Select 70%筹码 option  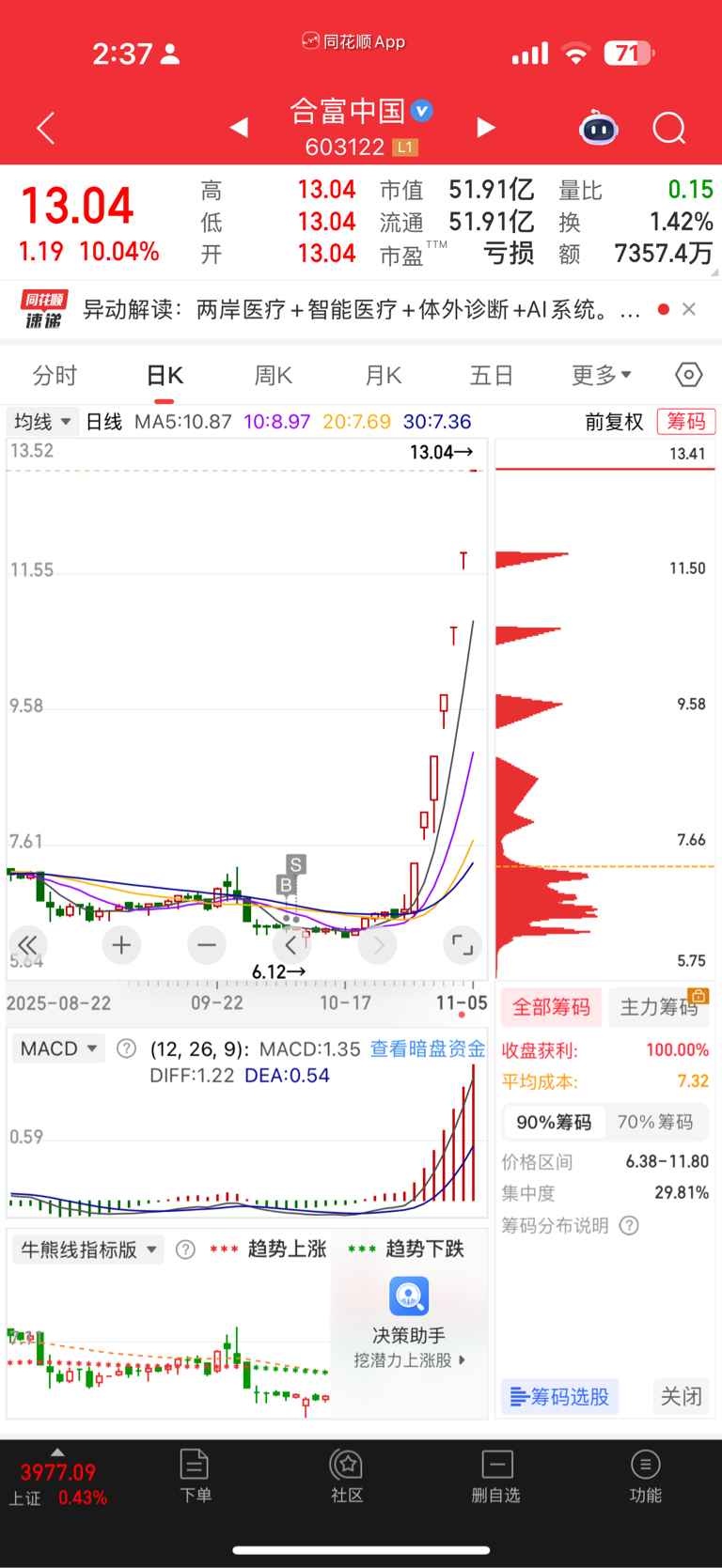pos(655,1122)
